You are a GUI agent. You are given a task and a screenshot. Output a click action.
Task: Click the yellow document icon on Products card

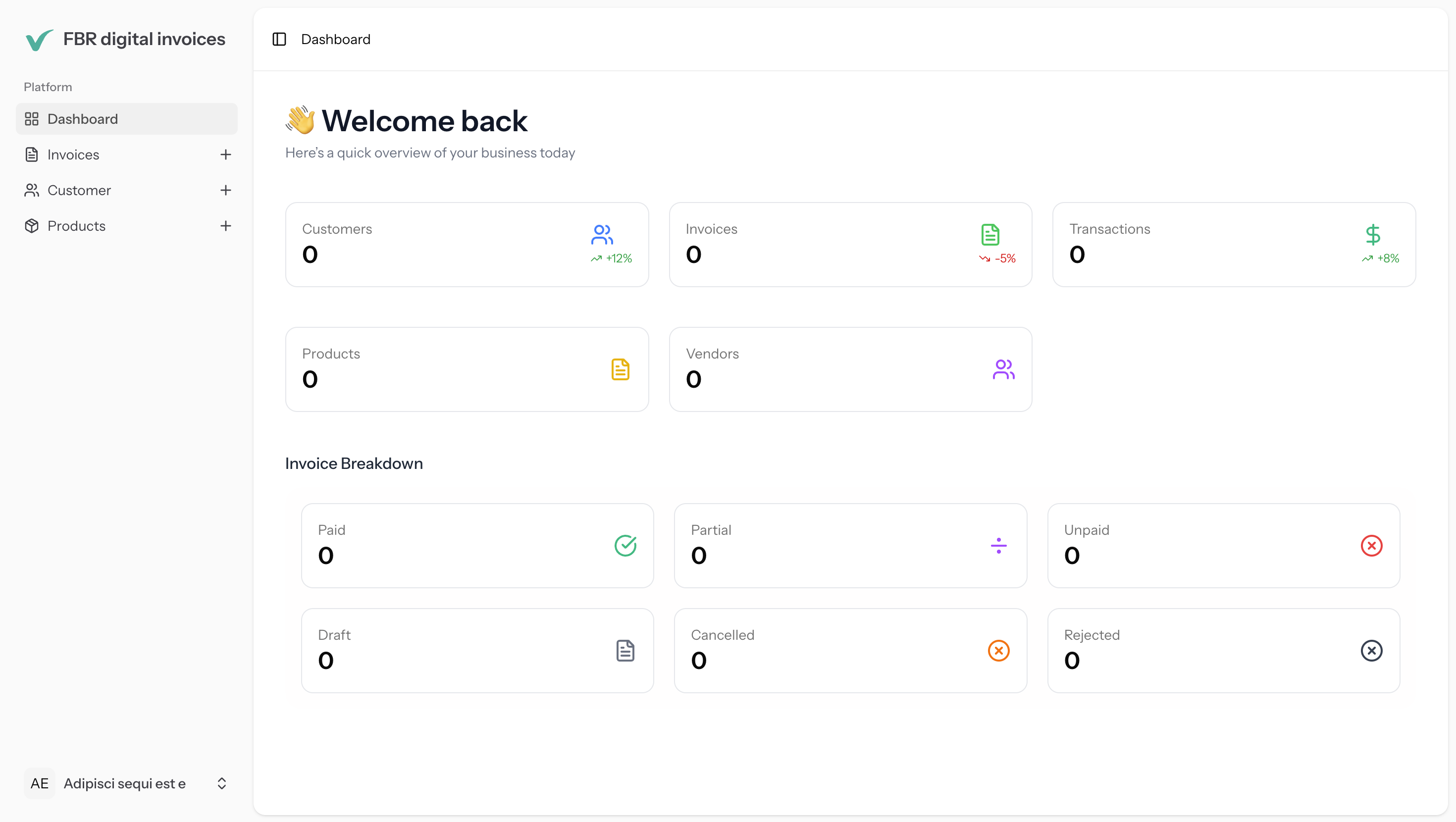tap(620, 368)
